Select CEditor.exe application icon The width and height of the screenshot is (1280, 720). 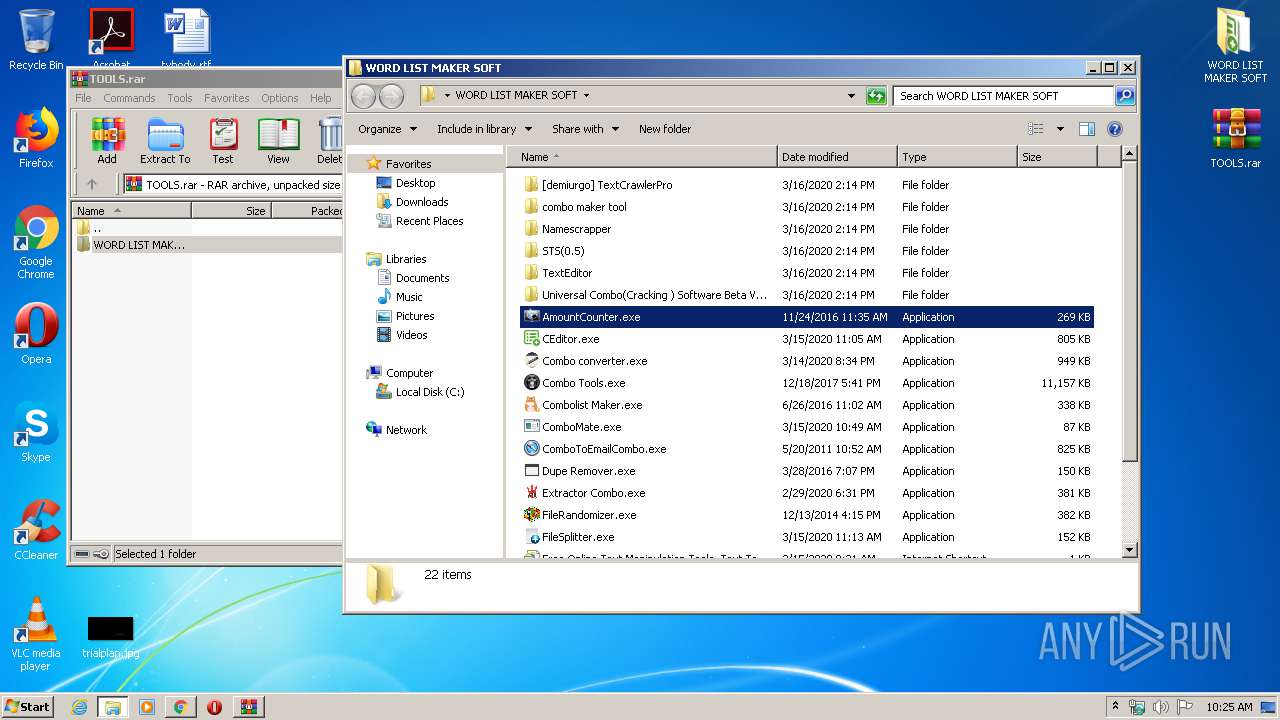532,339
